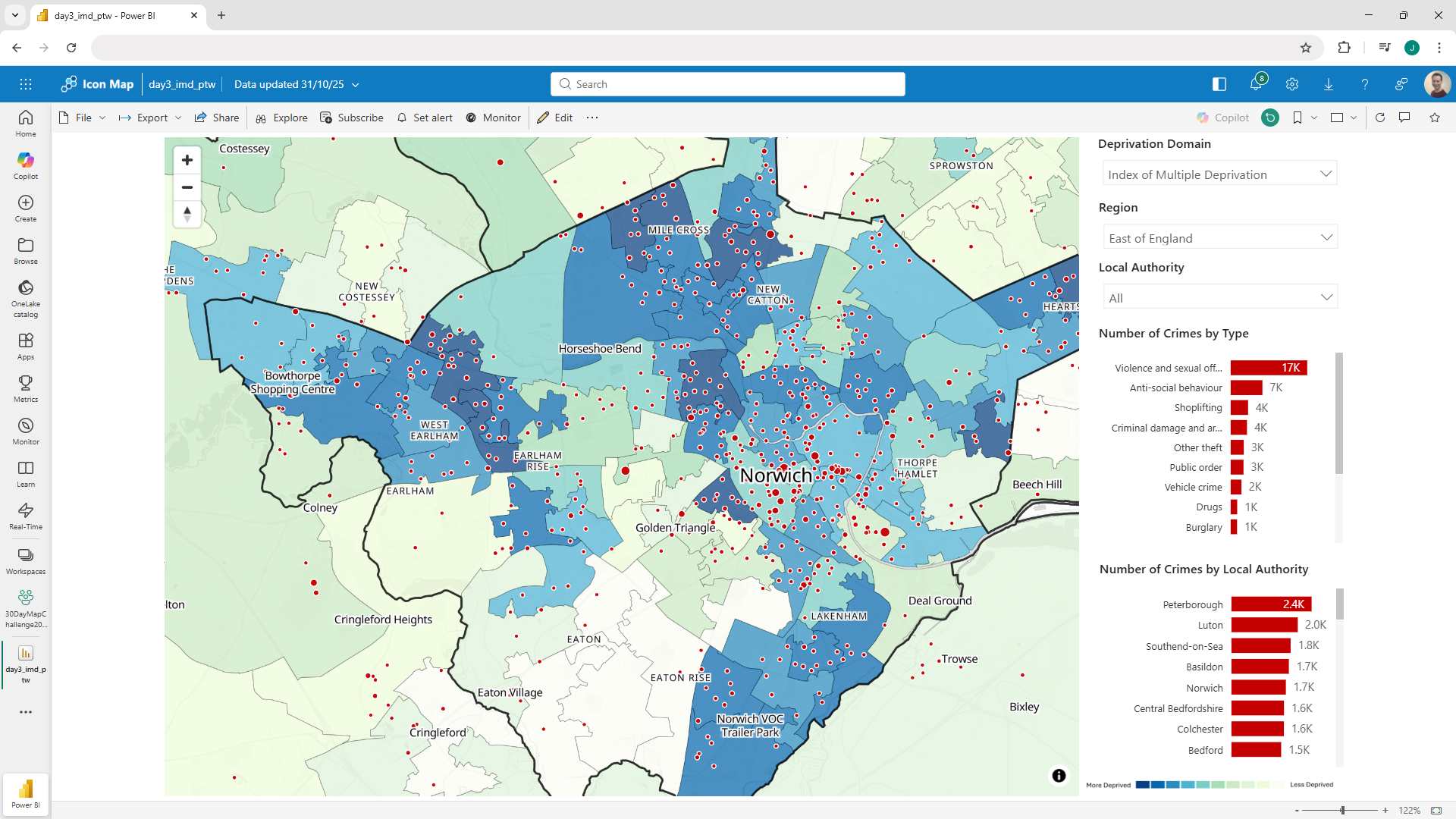The width and height of the screenshot is (1456, 819).
Task: Zoom in on the map with plus button
Action: [x=187, y=160]
